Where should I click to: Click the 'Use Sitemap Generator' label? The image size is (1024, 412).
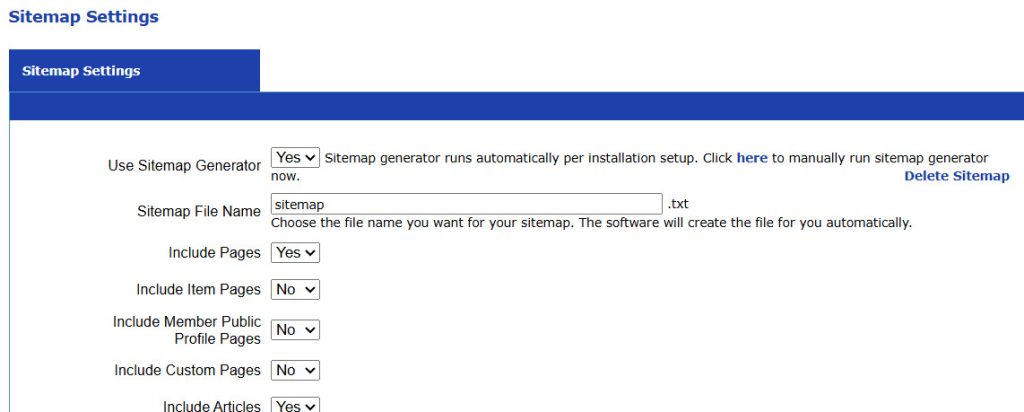point(184,166)
